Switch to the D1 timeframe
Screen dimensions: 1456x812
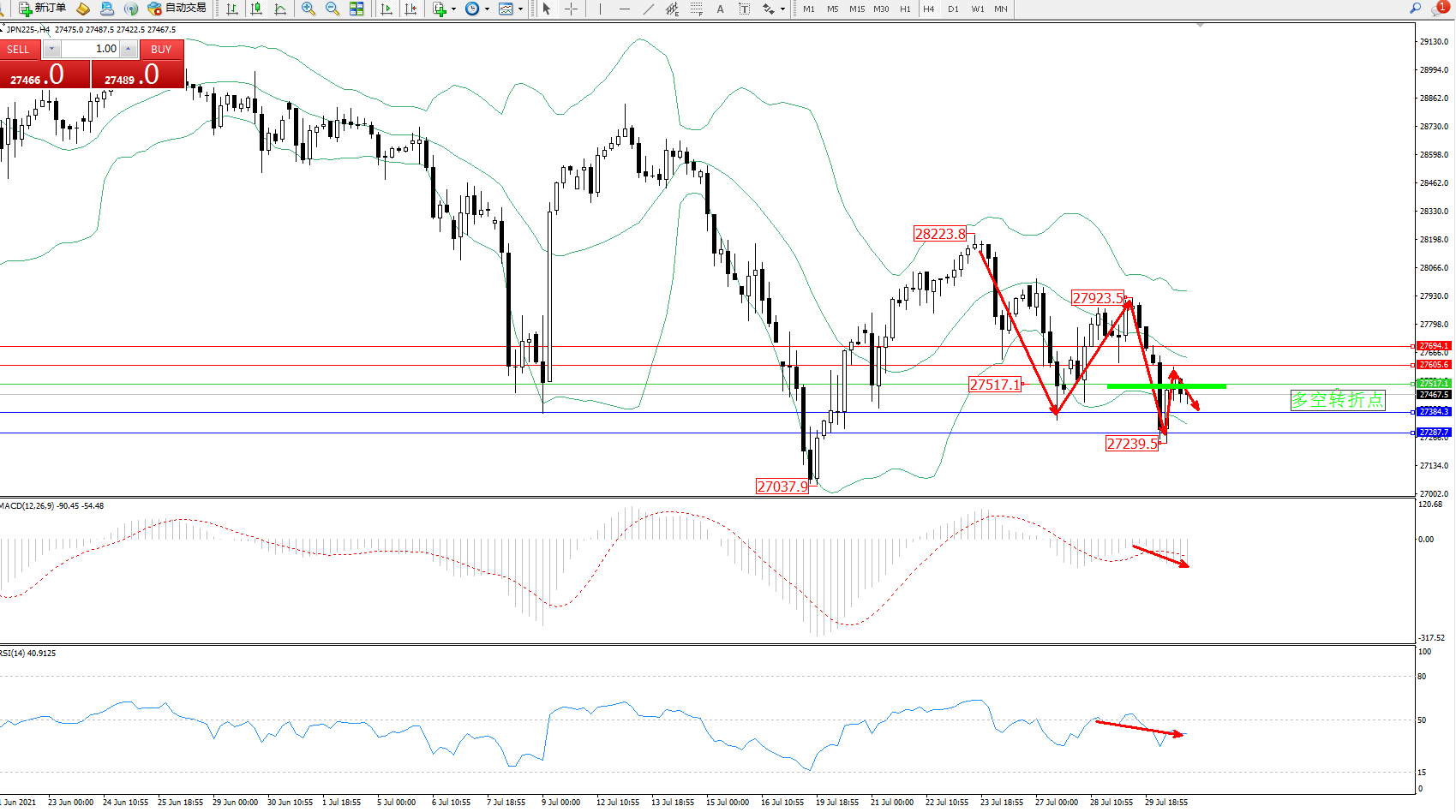953,9
